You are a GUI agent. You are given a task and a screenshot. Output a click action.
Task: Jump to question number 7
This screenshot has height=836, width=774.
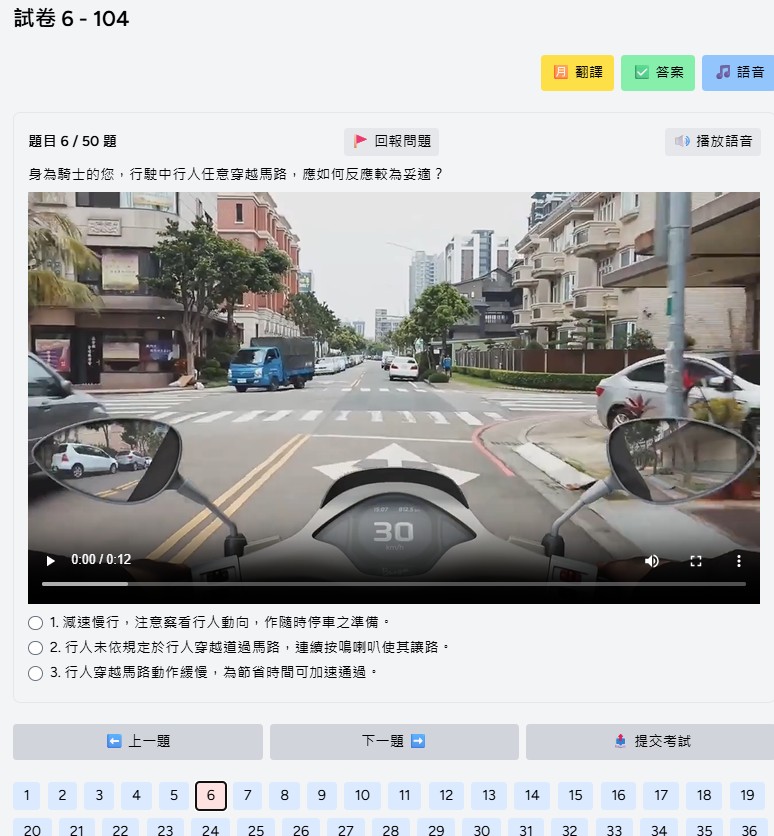(247, 796)
